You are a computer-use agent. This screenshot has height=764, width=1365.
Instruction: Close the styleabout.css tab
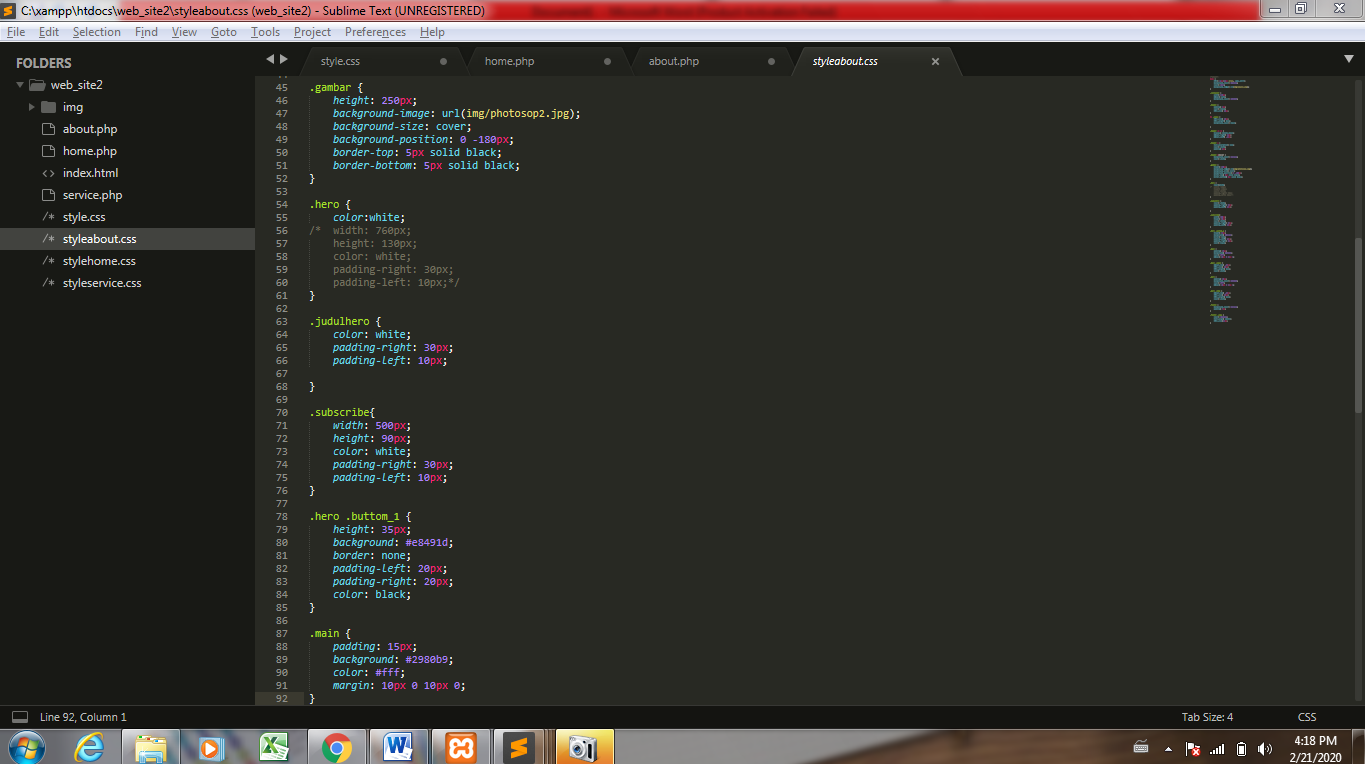coord(935,61)
